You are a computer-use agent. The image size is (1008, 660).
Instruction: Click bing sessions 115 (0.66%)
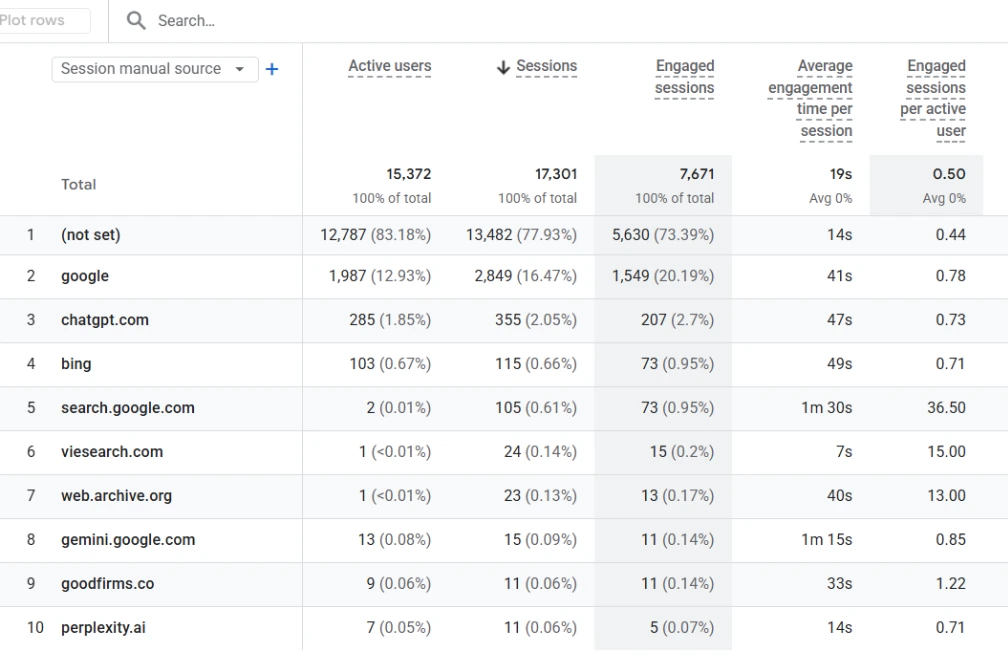pos(536,364)
